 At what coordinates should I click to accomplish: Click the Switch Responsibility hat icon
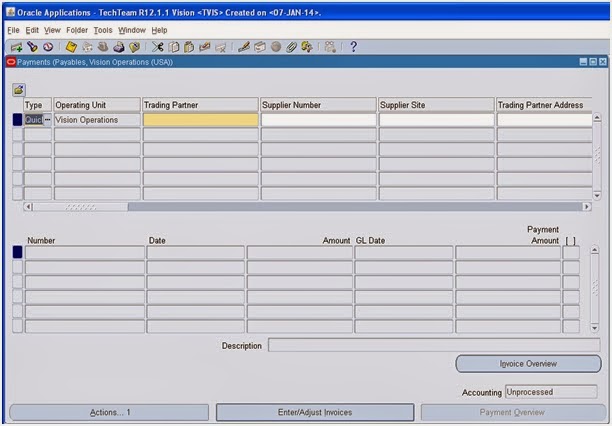point(103,47)
